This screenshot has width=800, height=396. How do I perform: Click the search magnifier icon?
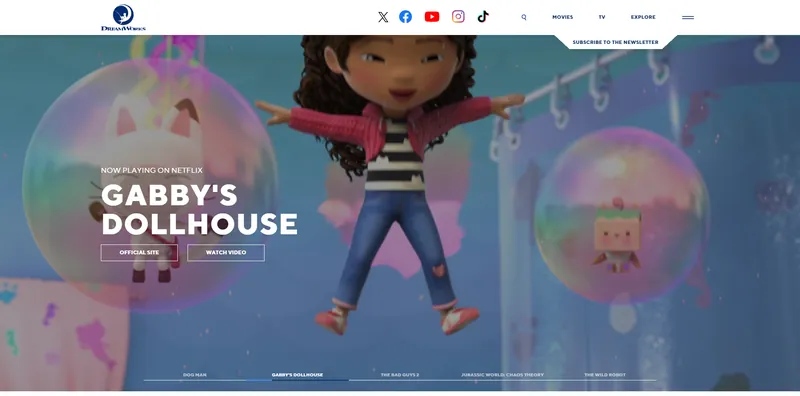point(524,17)
